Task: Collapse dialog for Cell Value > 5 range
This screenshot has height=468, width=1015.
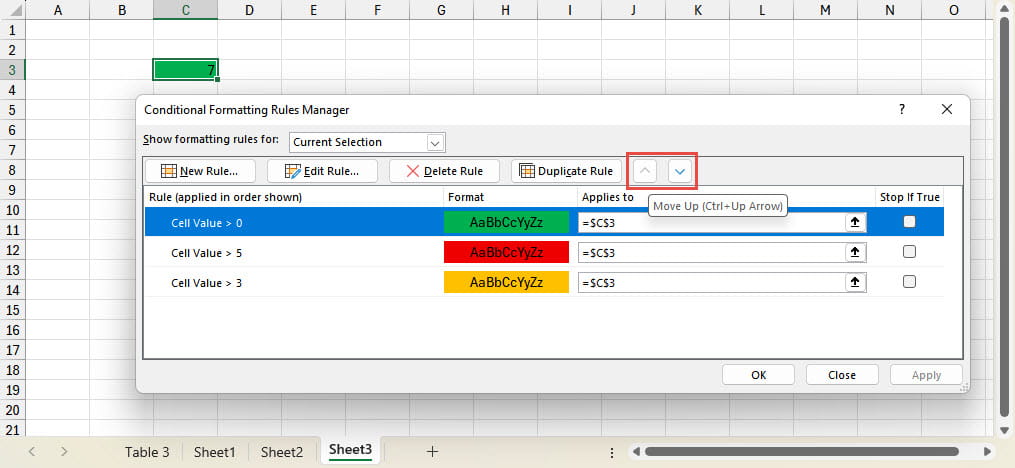Action: 856,253
